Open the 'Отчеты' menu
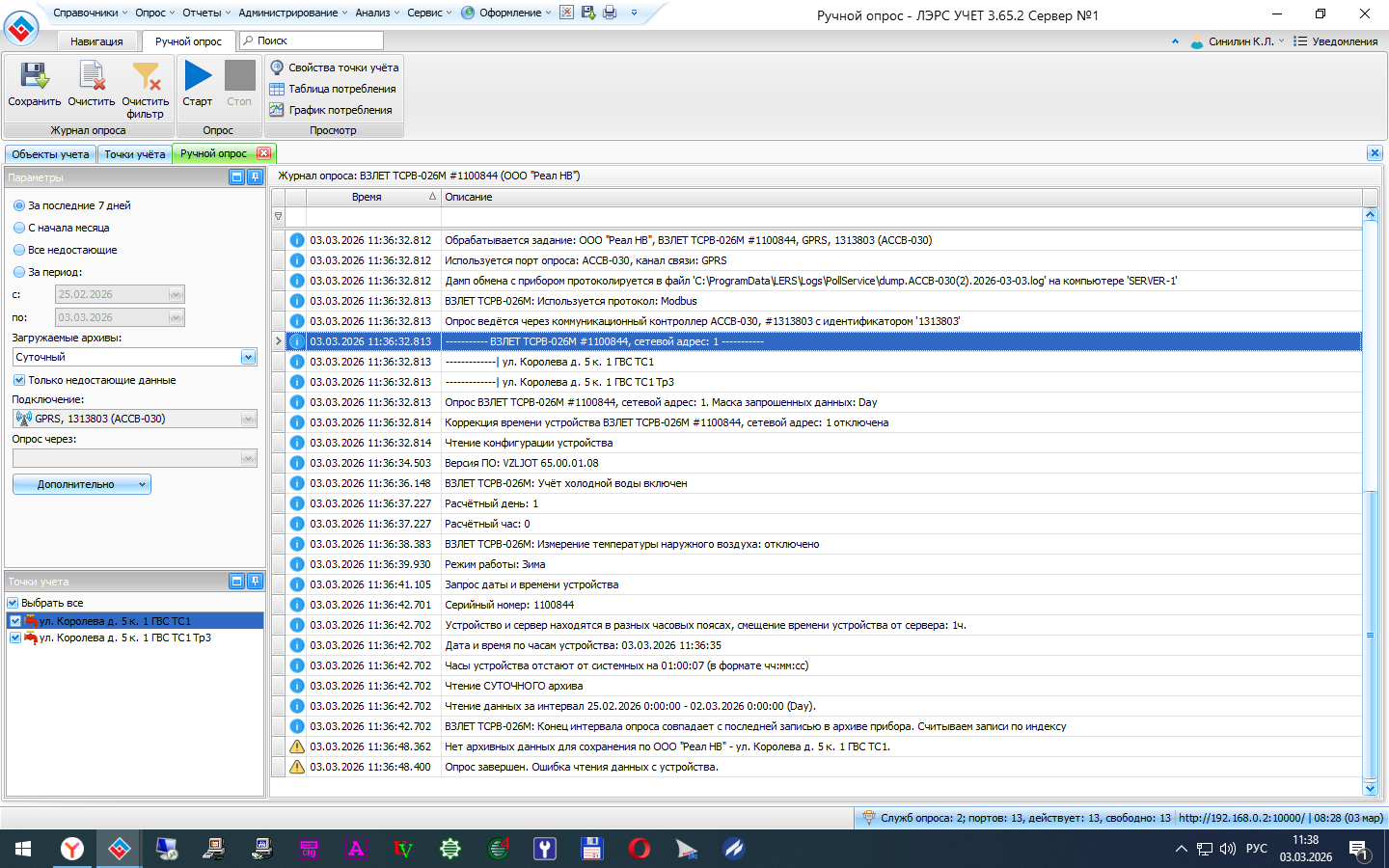The height and width of the screenshot is (868, 1389). pyautogui.click(x=206, y=13)
